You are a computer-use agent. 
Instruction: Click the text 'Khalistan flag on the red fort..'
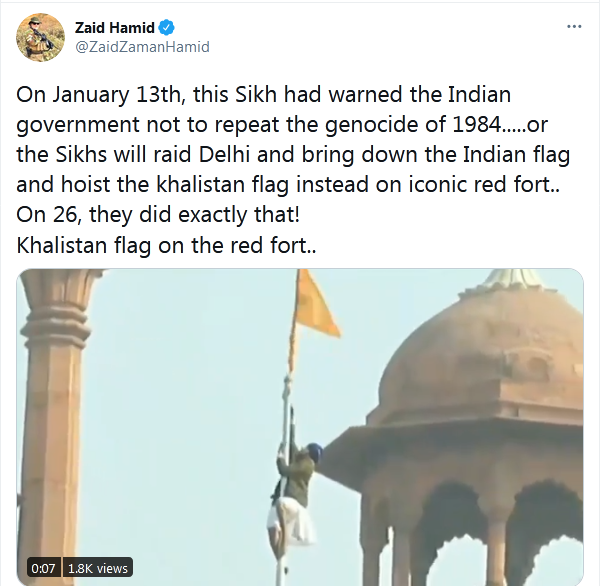166,245
